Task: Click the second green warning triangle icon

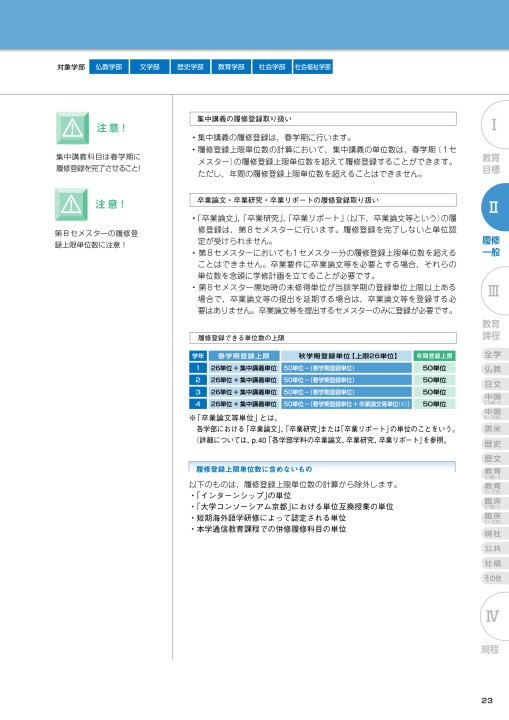Action: (x=71, y=204)
